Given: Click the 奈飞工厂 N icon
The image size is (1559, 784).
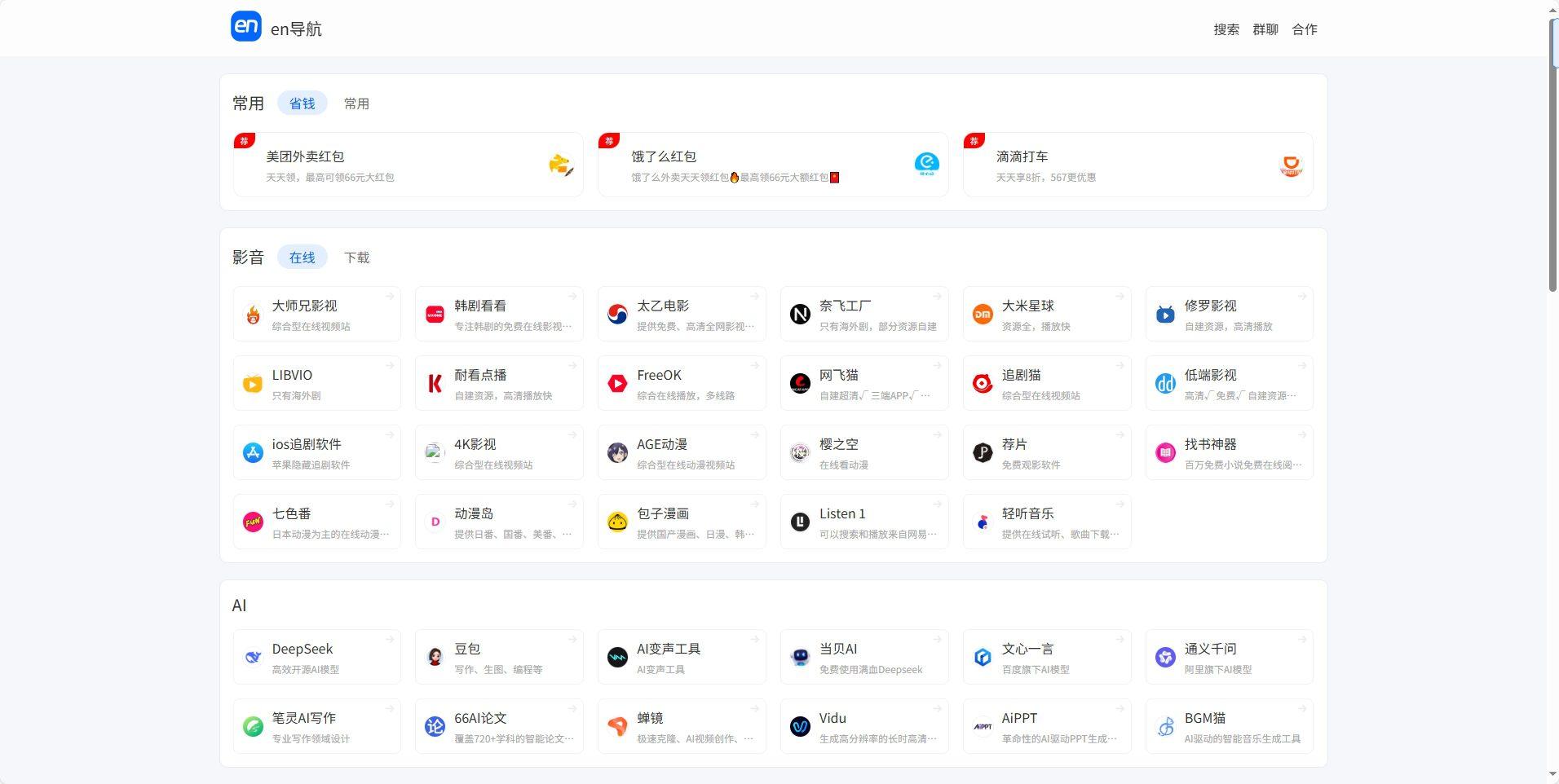Looking at the screenshot, I should coord(800,314).
